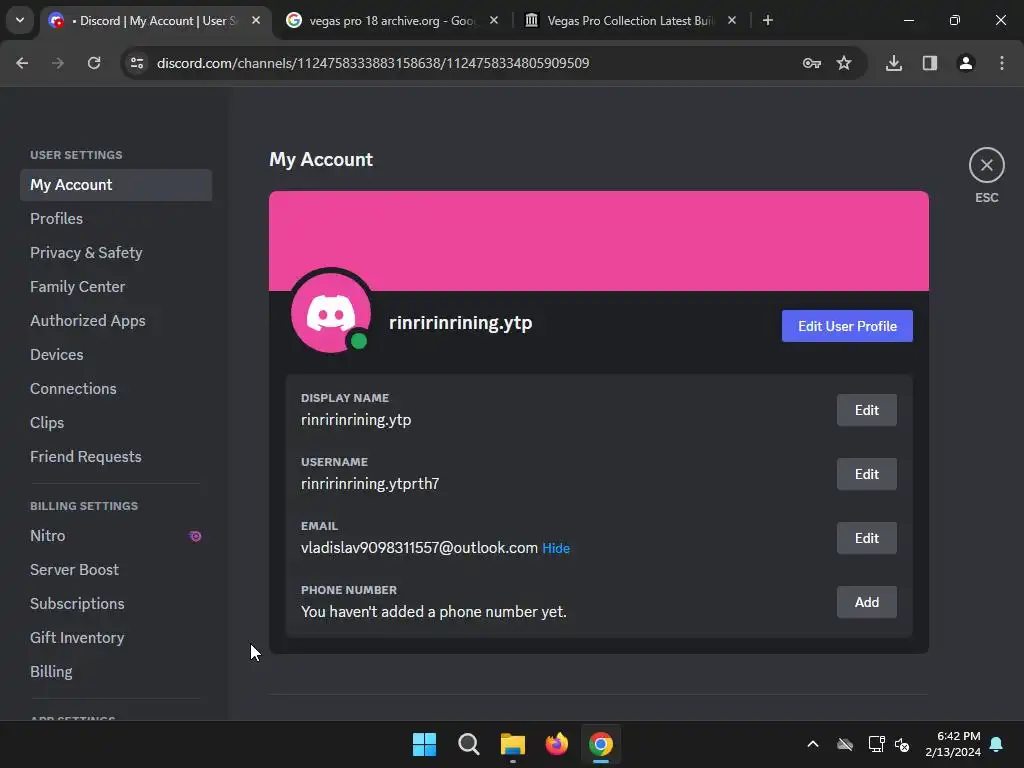Open site information icon in address bar

[x=137, y=63]
